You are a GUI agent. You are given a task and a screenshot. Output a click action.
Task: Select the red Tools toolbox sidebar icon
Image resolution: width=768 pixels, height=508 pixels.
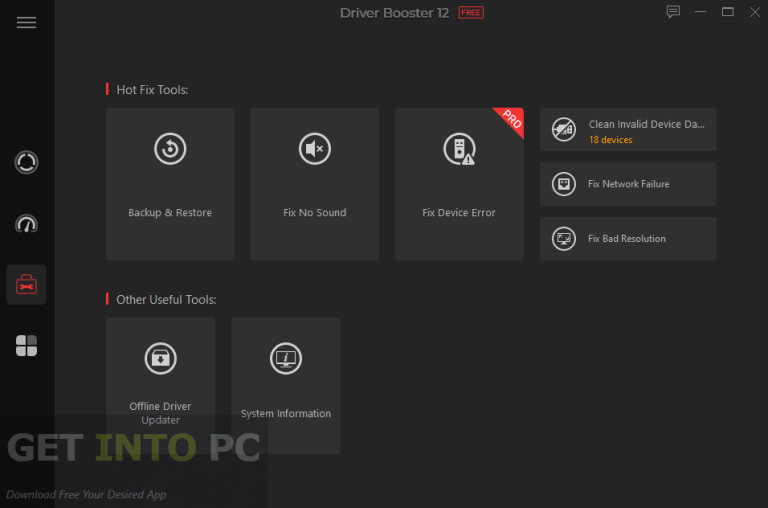tap(26, 286)
